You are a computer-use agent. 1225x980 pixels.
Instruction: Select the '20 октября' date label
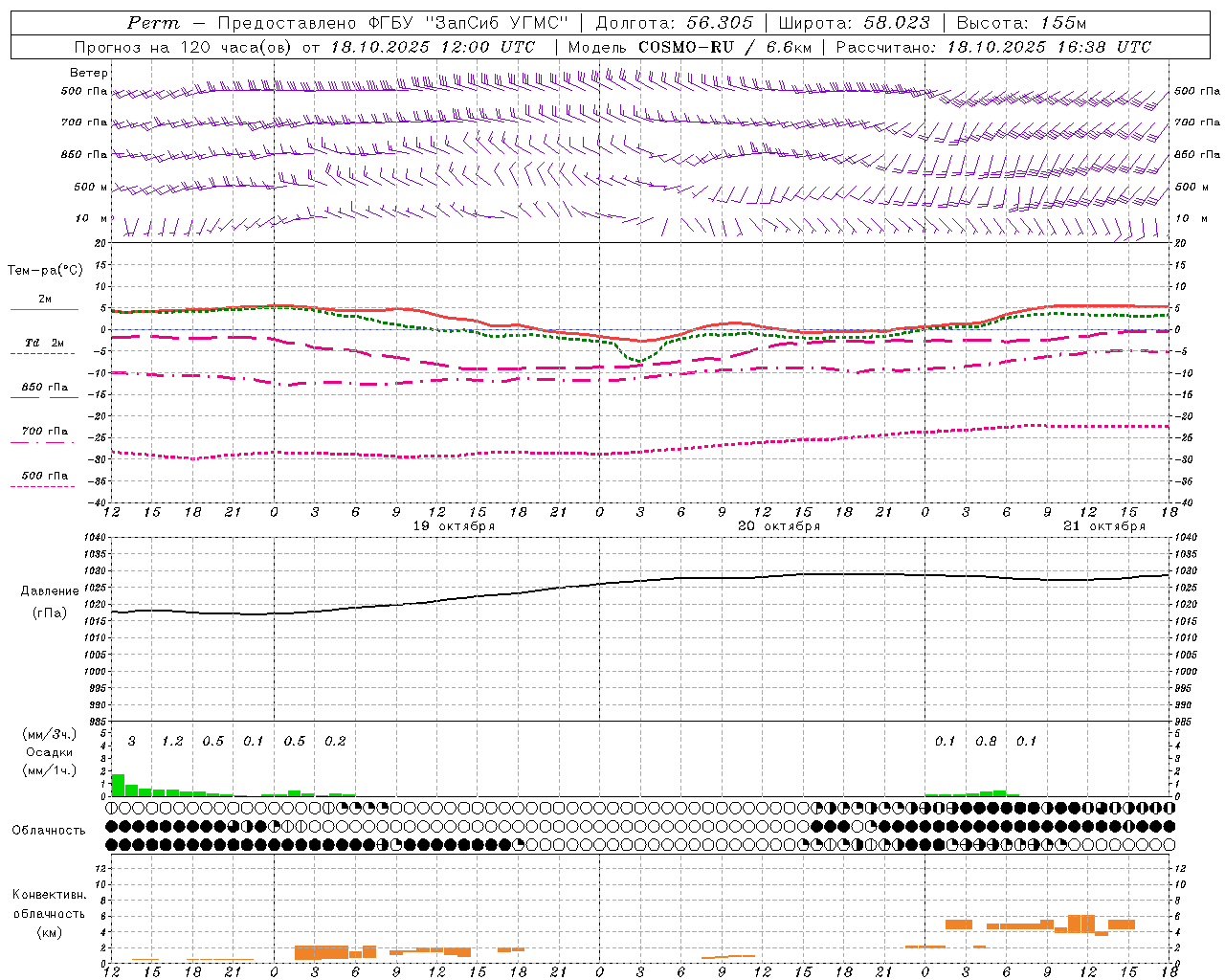tap(779, 526)
